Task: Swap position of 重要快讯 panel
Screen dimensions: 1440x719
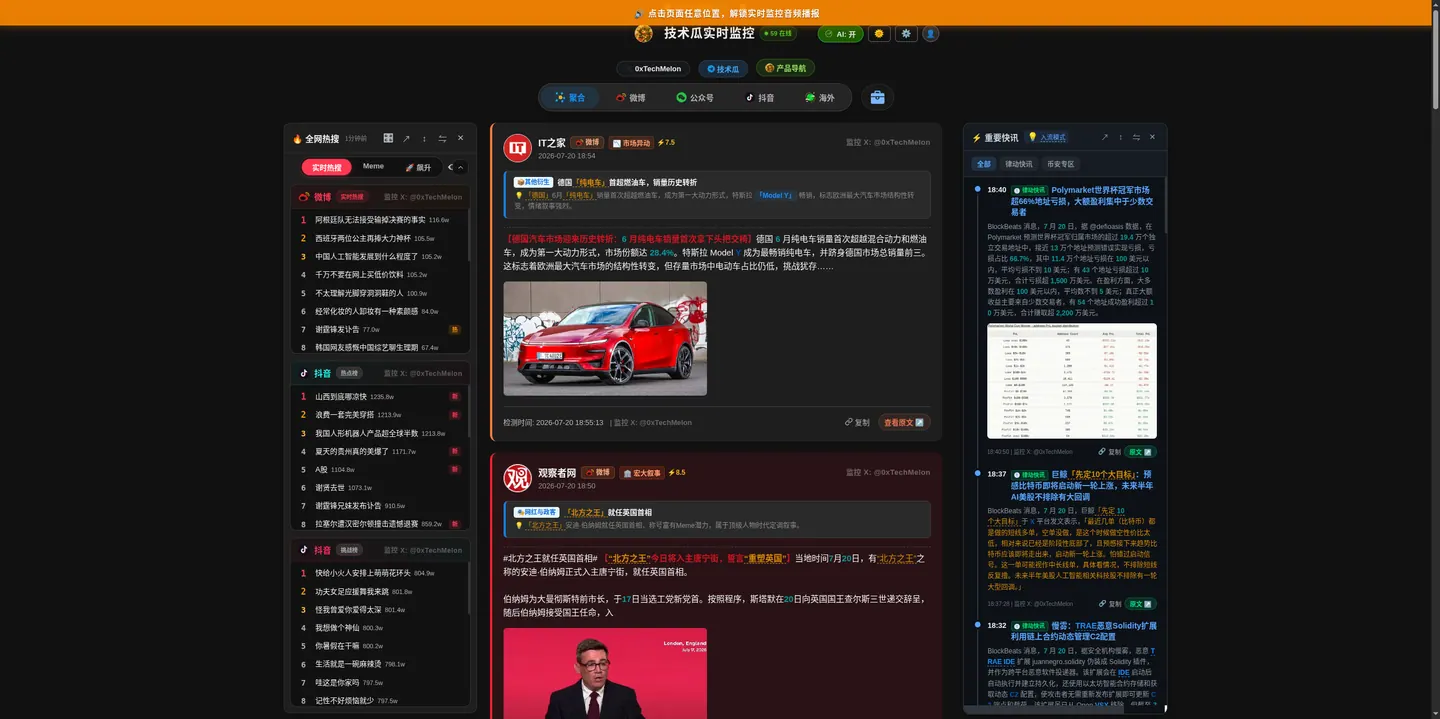Action: (1136, 138)
